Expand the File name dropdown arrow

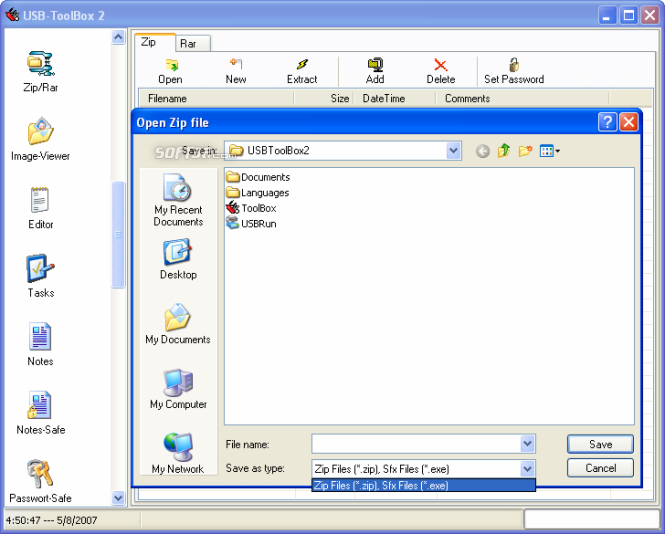pos(527,444)
